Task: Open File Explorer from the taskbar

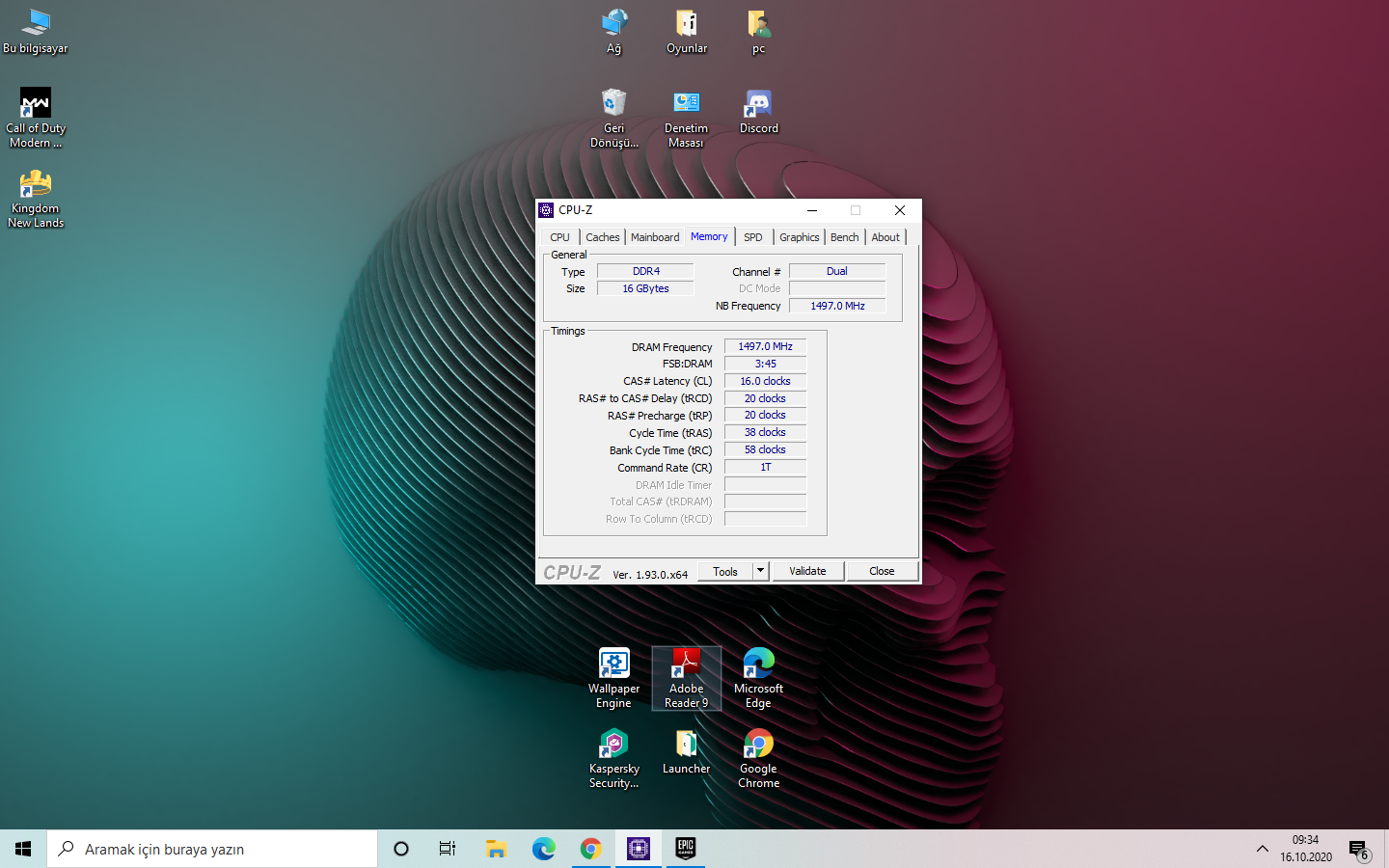Action: 496,849
